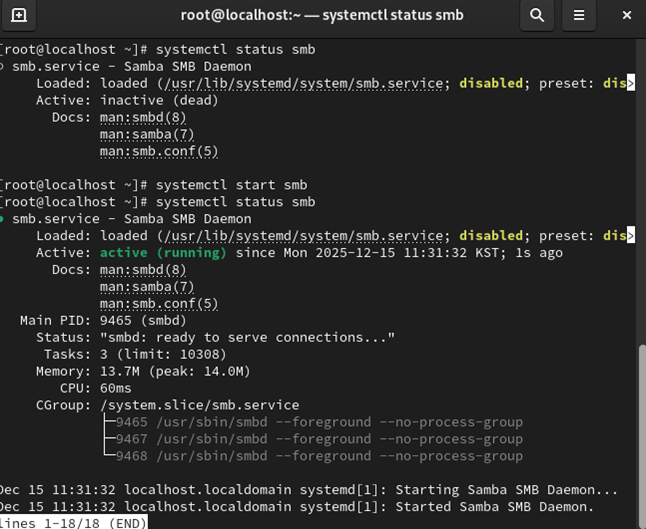
Task: Click 'Main PID: 9465 (smbd)' line
Action: pyautogui.click(x=103, y=321)
